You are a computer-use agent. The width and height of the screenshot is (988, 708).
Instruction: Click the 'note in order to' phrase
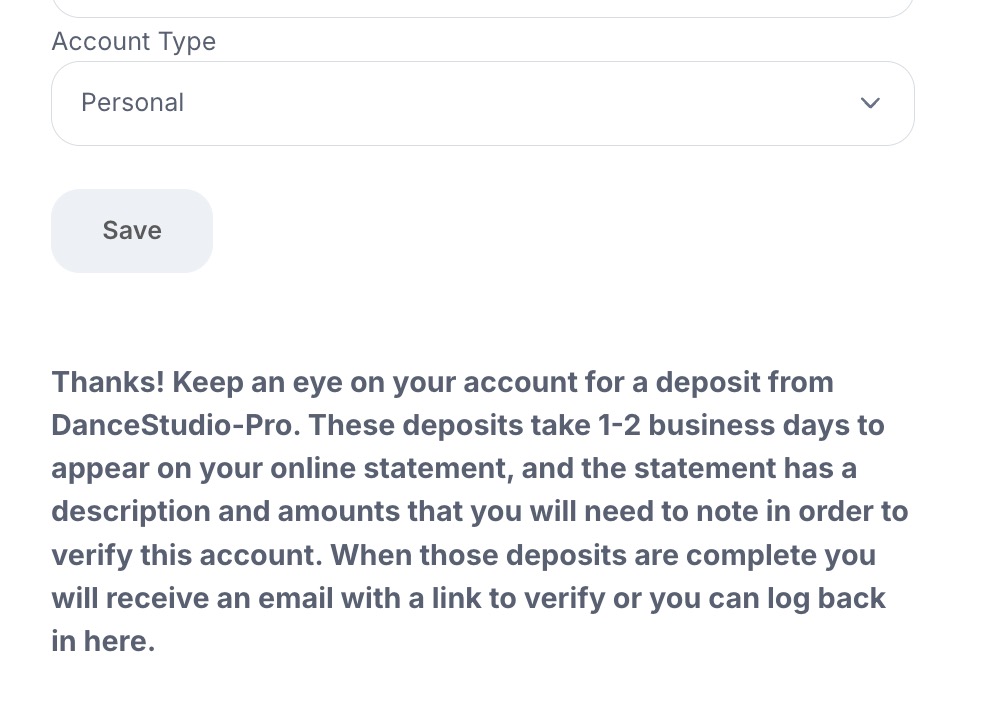[802, 511]
